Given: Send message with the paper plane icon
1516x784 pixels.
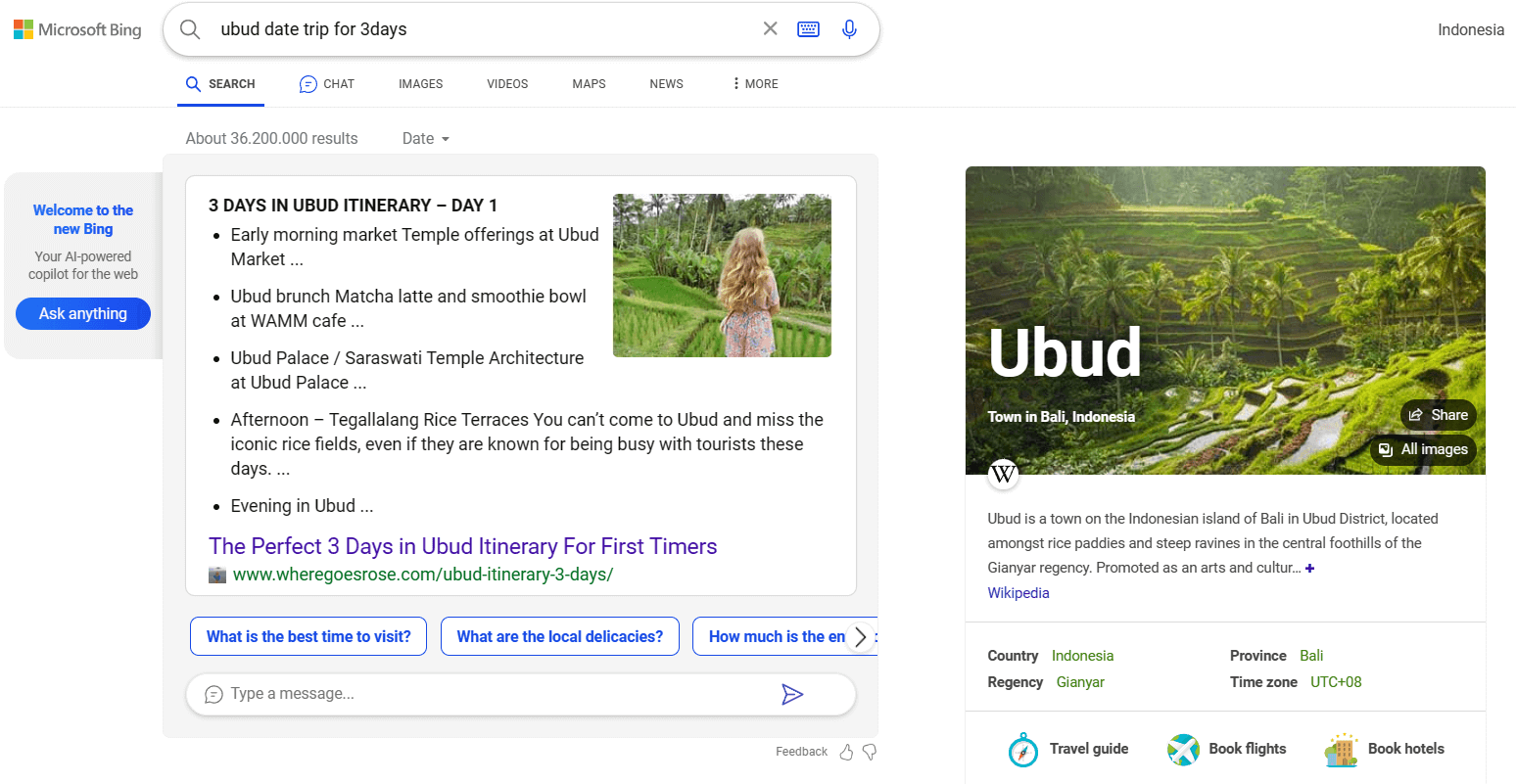Looking at the screenshot, I should (792, 694).
